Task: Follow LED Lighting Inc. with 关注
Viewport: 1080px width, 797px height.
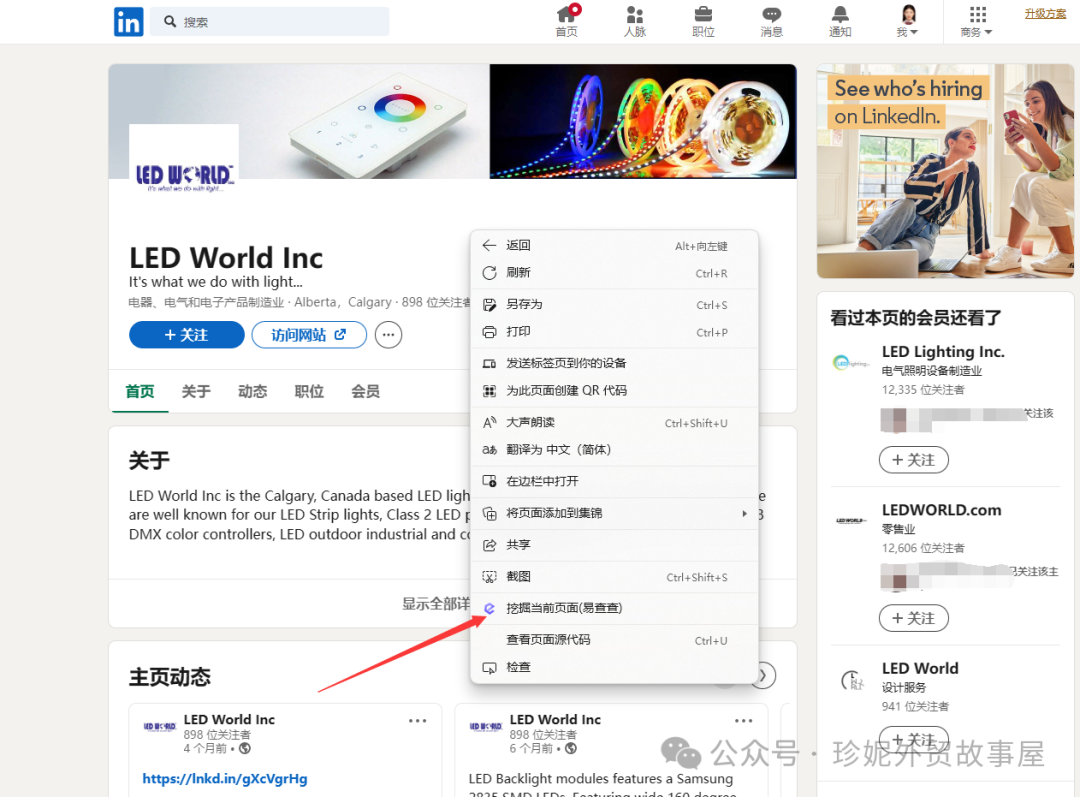Action: (x=914, y=460)
